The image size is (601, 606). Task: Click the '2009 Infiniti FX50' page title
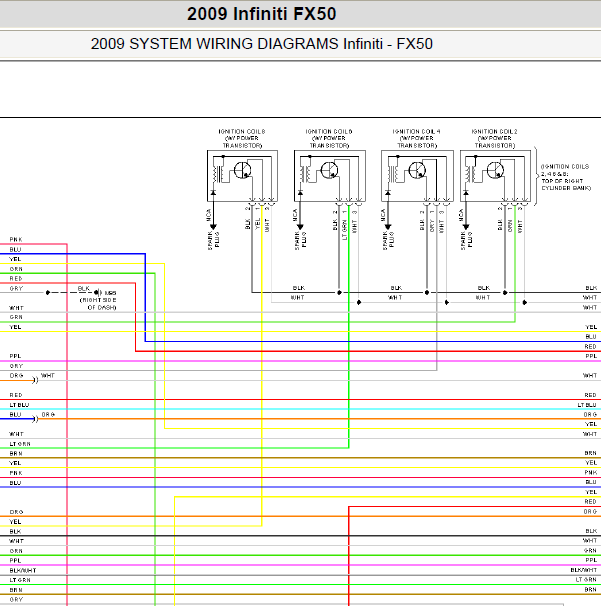[x=262, y=14]
